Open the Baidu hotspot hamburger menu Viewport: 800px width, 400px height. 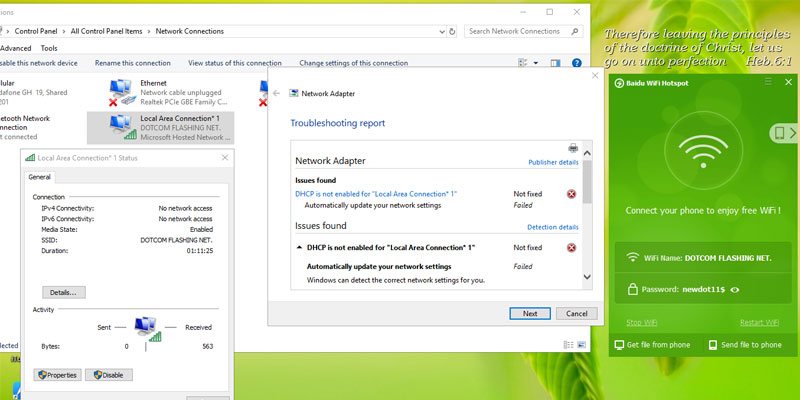point(768,82)
